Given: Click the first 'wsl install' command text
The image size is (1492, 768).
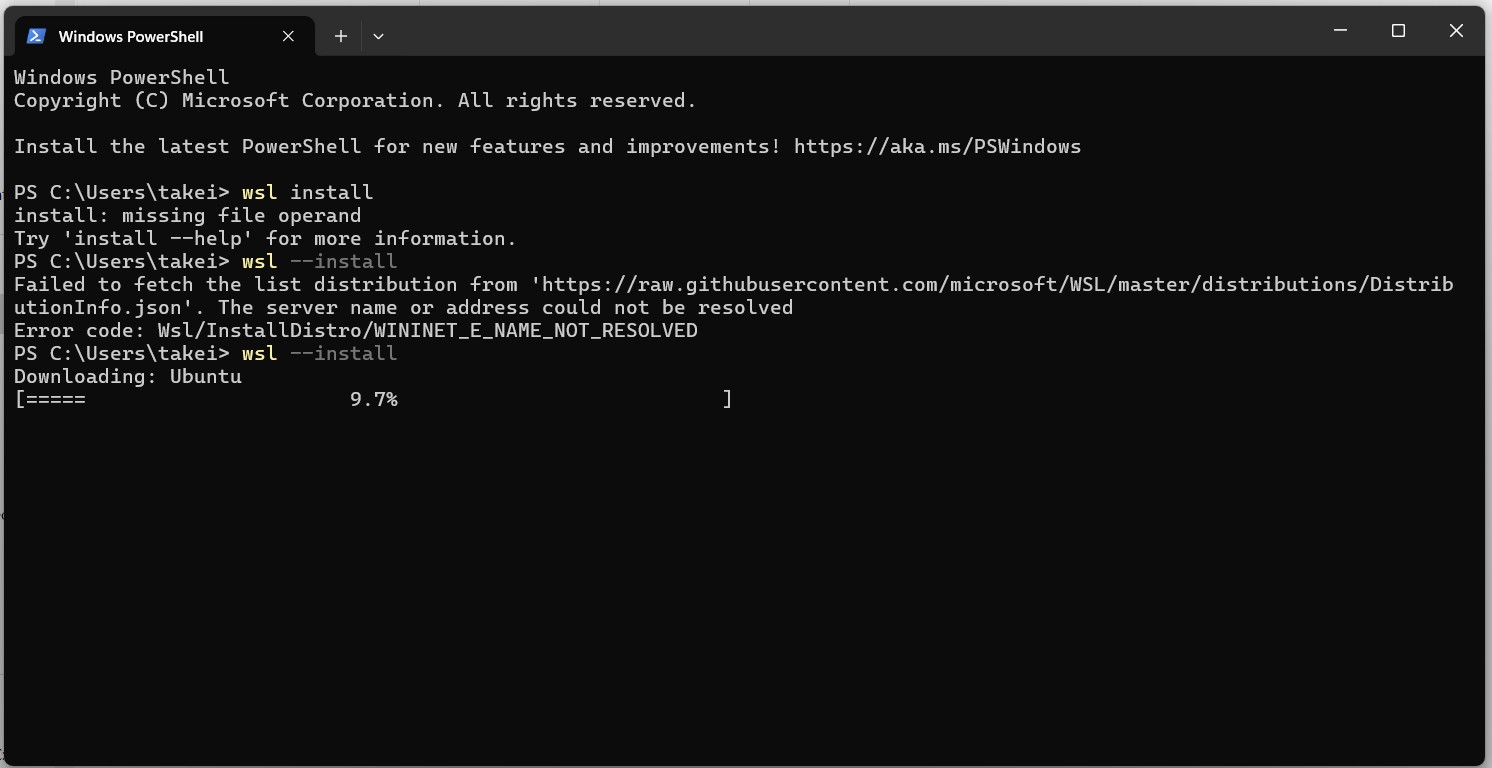Looking at the screenshot, I should coord(307,192).
